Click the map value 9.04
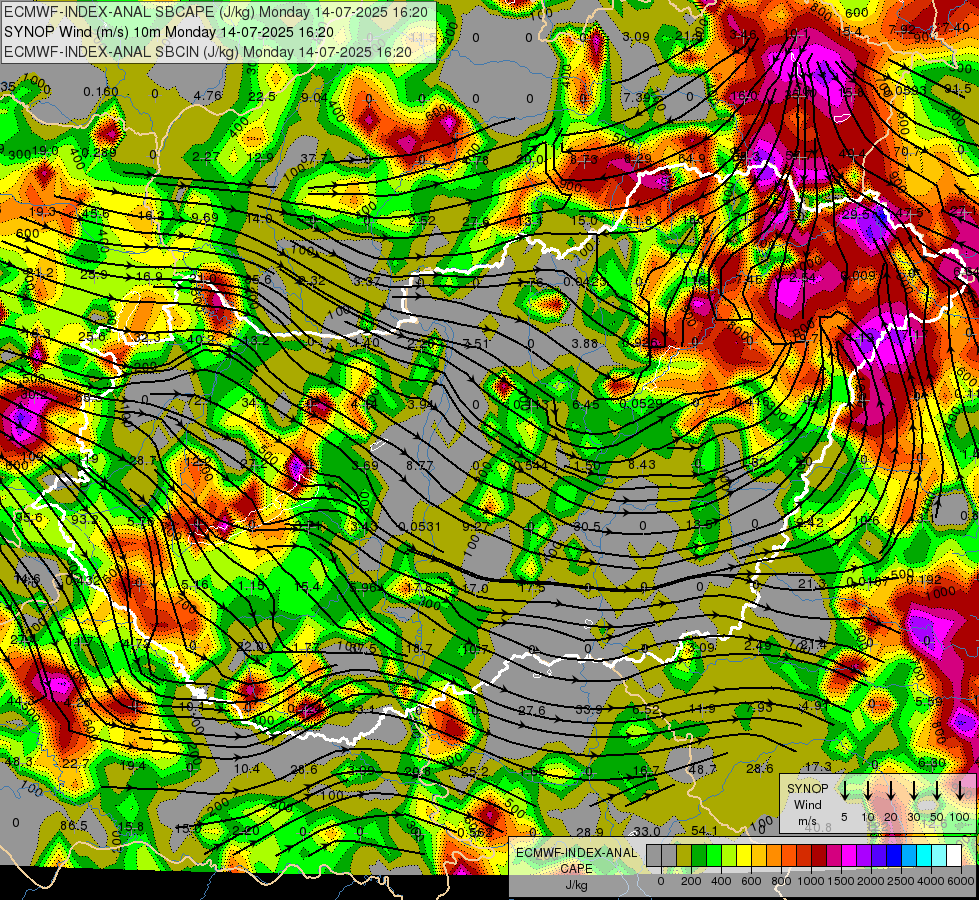The height and width of the screenshot is (900, 979). click(x=314, y=97)
